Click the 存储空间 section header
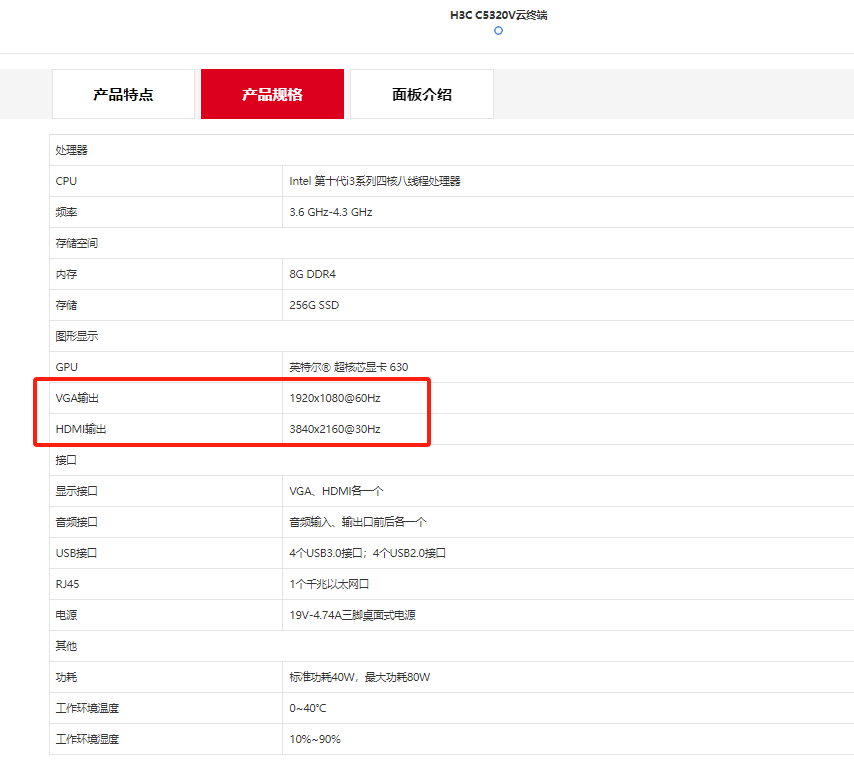 tap(76, 243)
